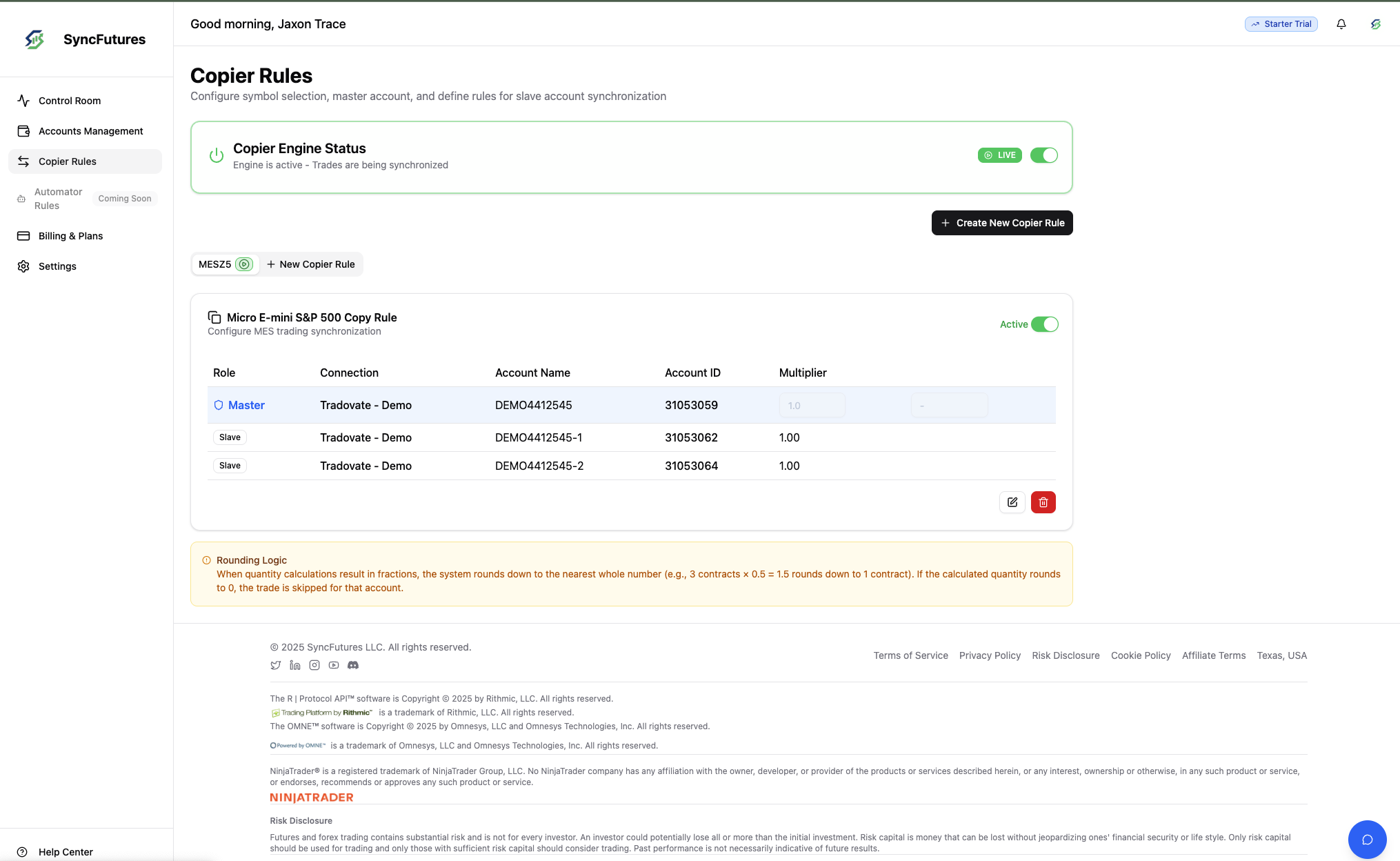Click the Instagram footer icon
1400x861 pixels.
point(314,665)
